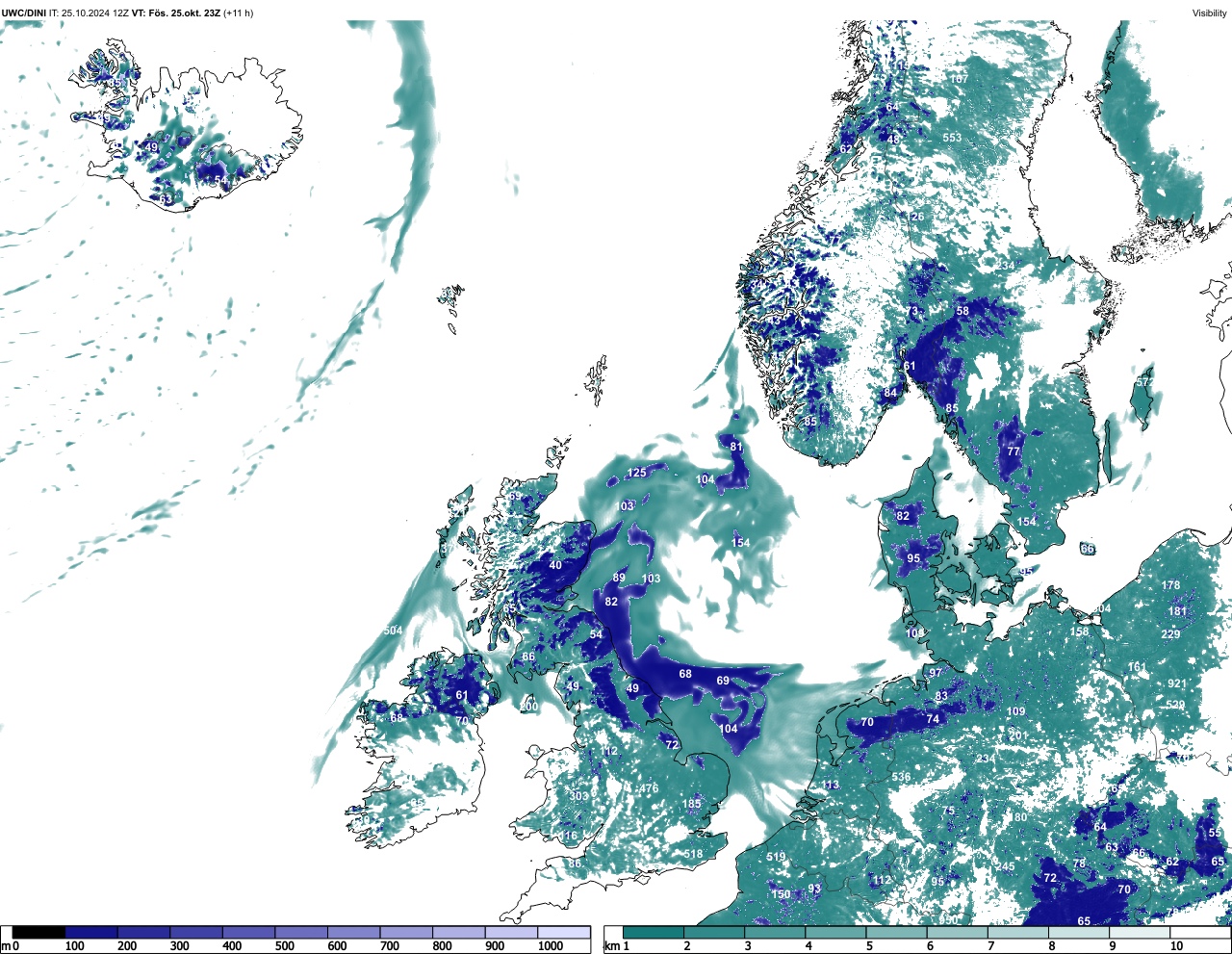Click the '185' value over eastern England
The height and width of the screenshot is (954, 1232).
(692, 804)
